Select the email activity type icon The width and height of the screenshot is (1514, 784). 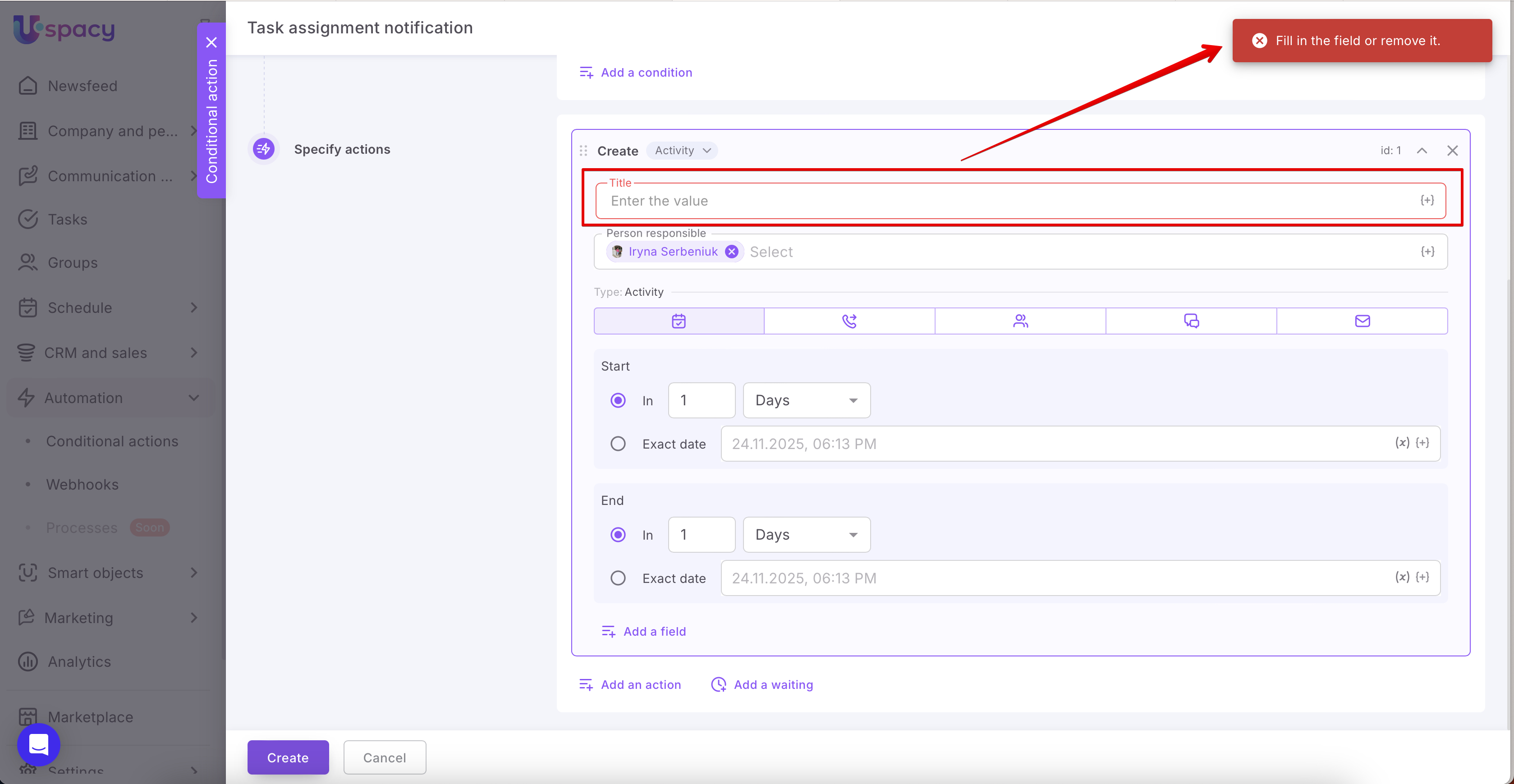(1363, 321)
